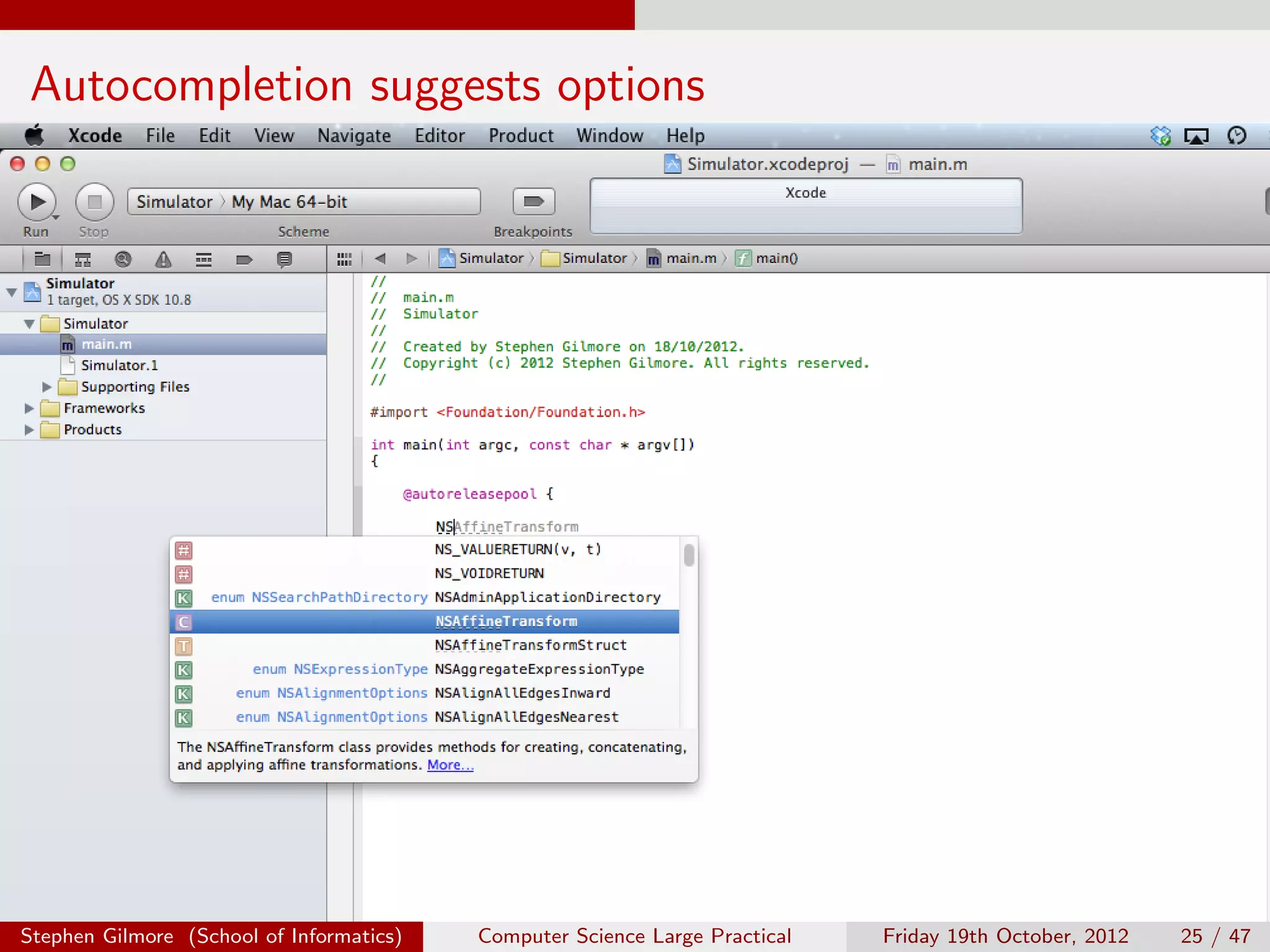1270x952 pixels.
Task: Open the Apple menu
Action: tap(34, 135)
